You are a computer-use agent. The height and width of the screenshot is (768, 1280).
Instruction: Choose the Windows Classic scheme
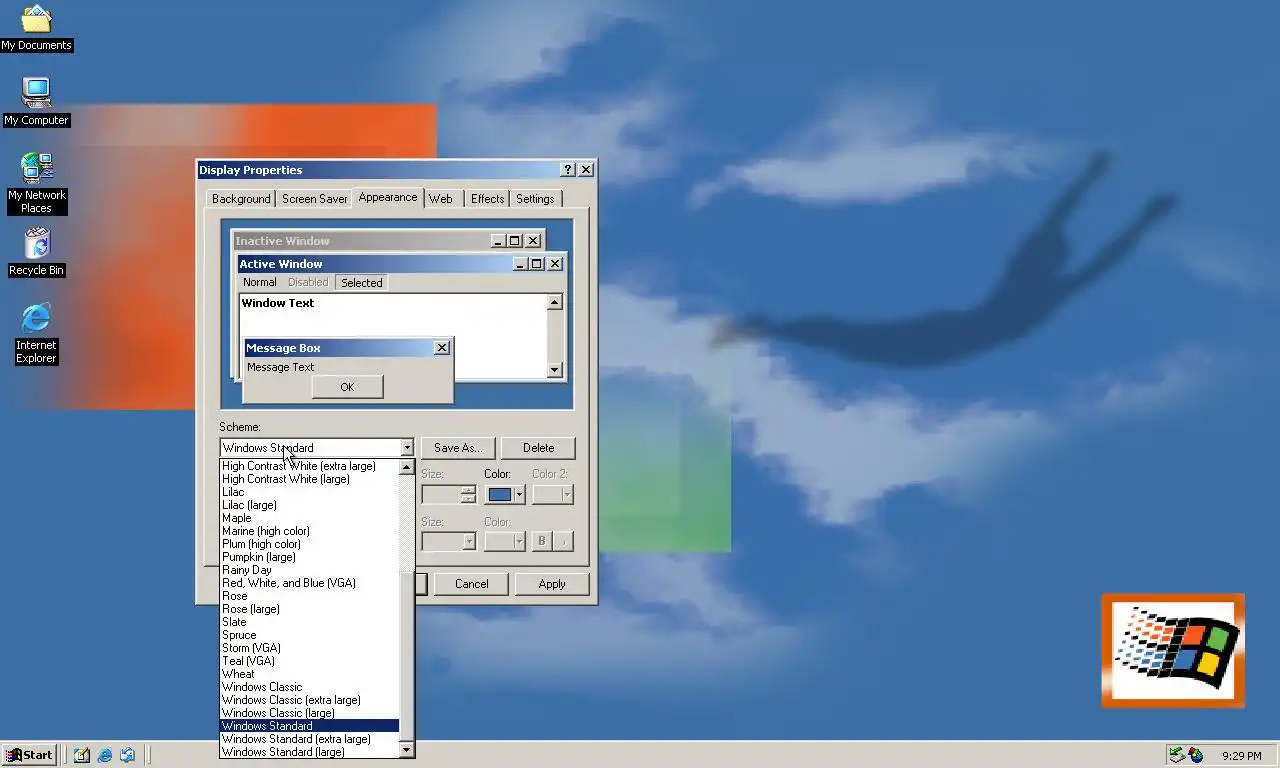pyautogui.click(x=310, y=687)
